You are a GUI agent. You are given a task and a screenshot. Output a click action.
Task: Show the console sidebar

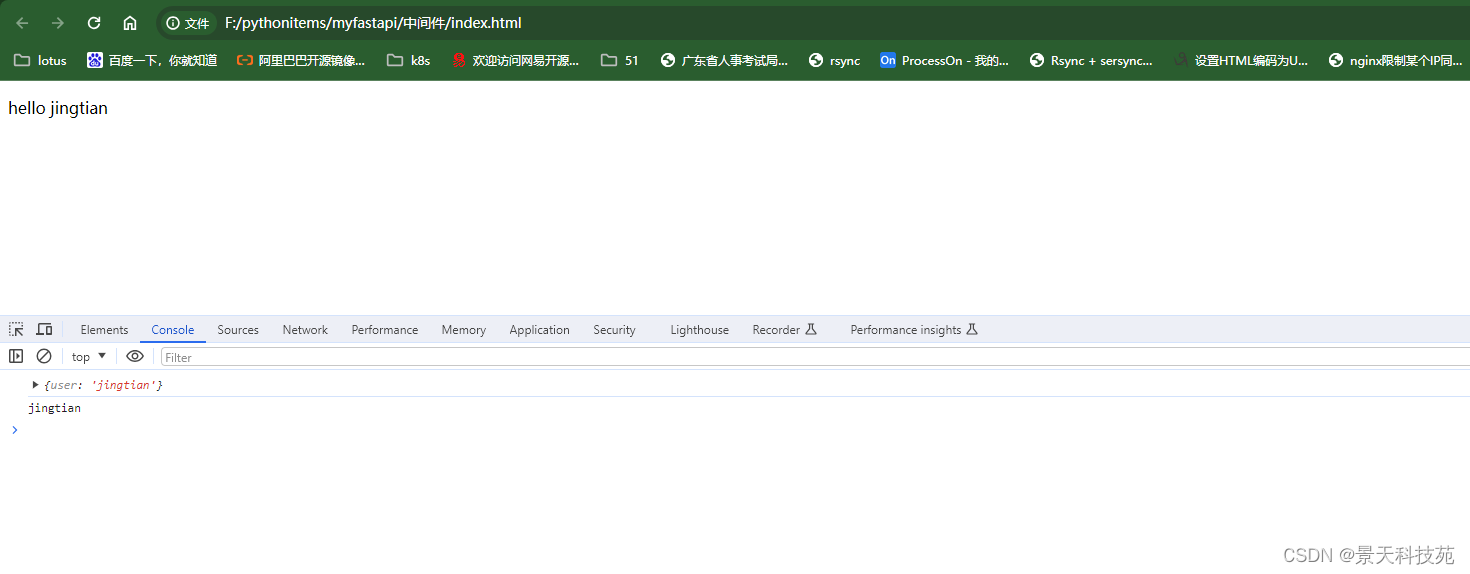click(16, 356)
